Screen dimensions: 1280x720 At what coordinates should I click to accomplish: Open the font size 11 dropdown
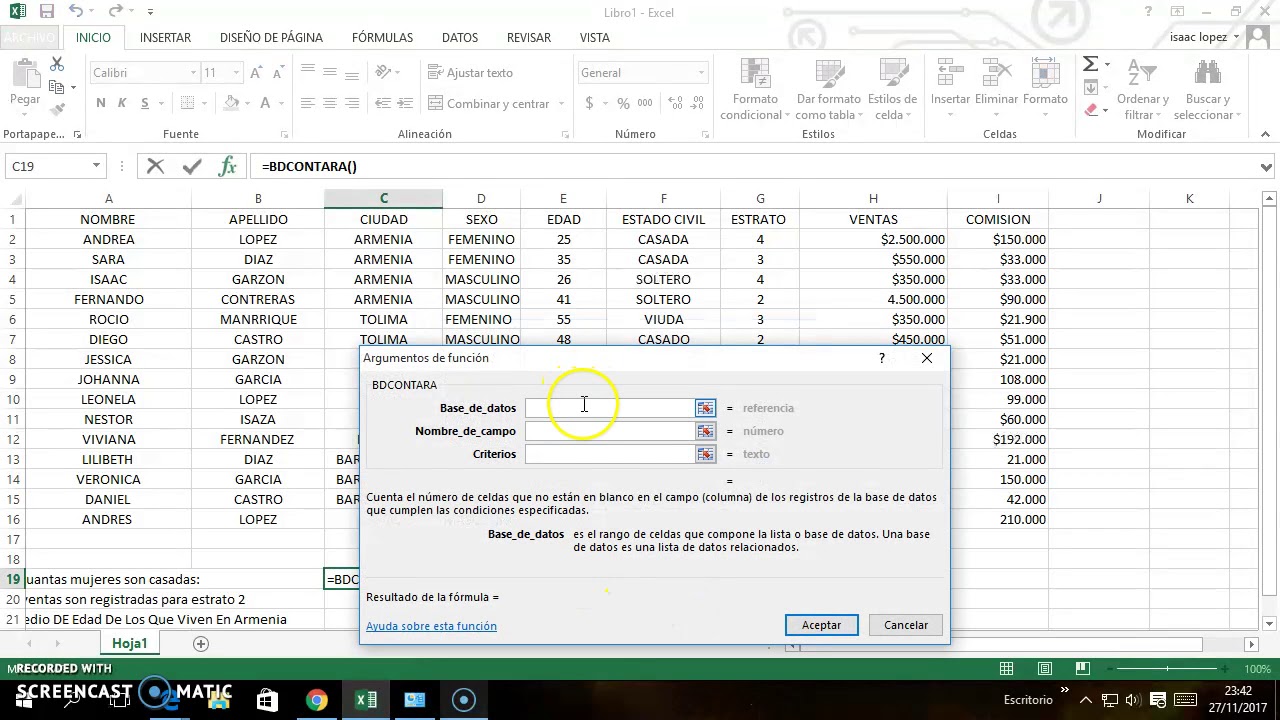pyautogui.click(x=236, y=73)
